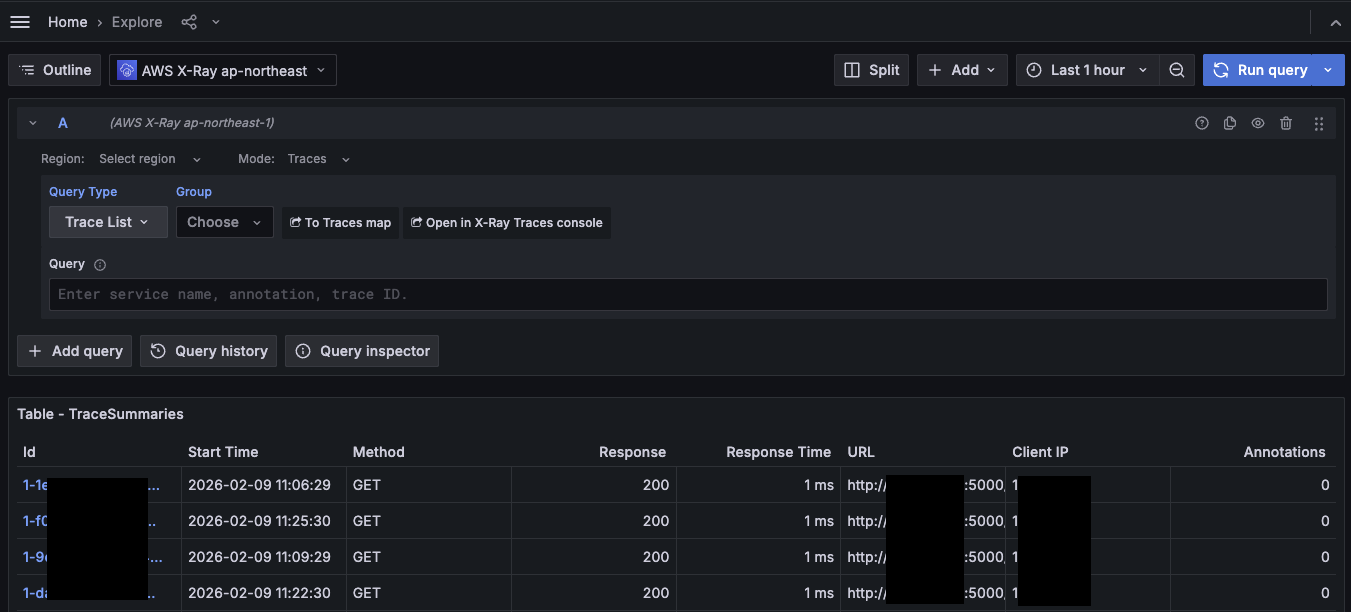Open query help icon for query A
This screenshot has width=1351, height=612.
tap(1202, 123)
